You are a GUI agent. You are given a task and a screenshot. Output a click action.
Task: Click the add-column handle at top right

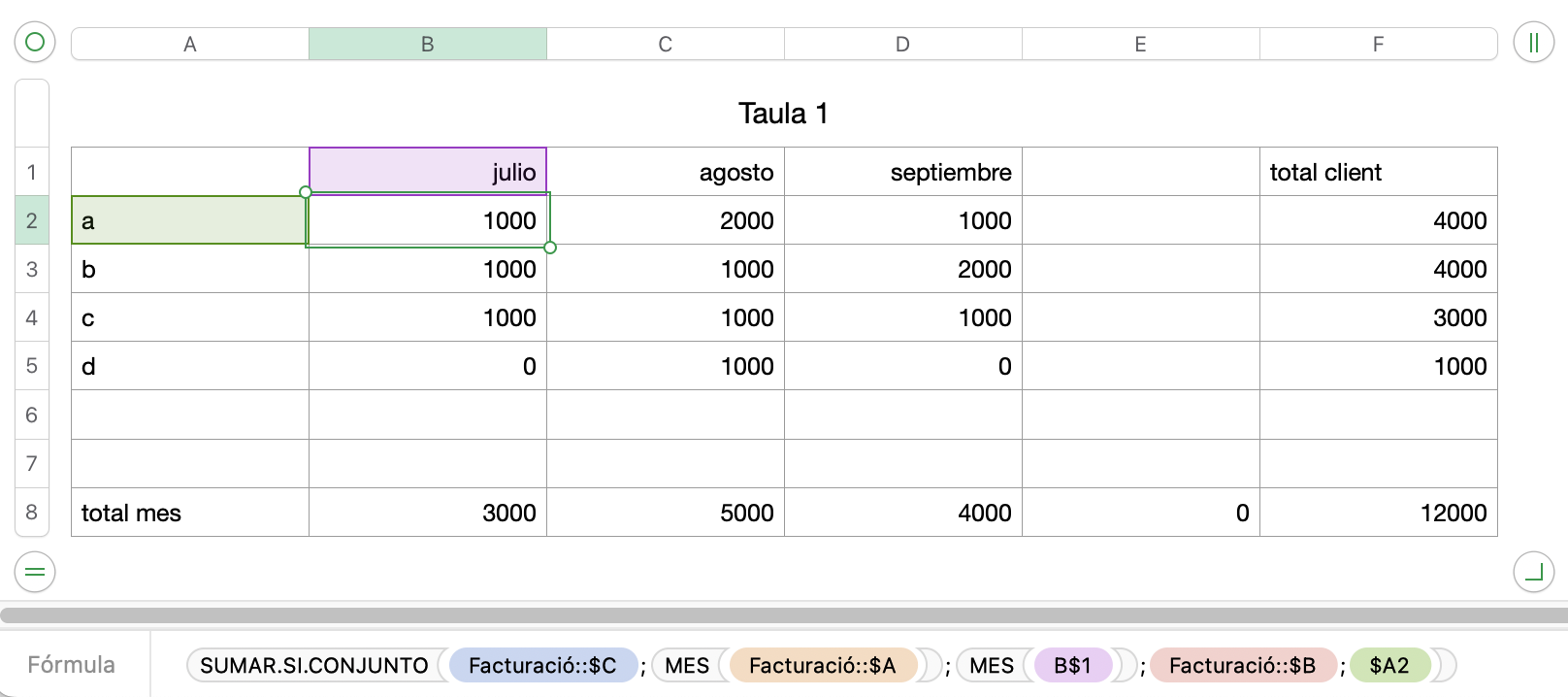tap(1533, 43)
